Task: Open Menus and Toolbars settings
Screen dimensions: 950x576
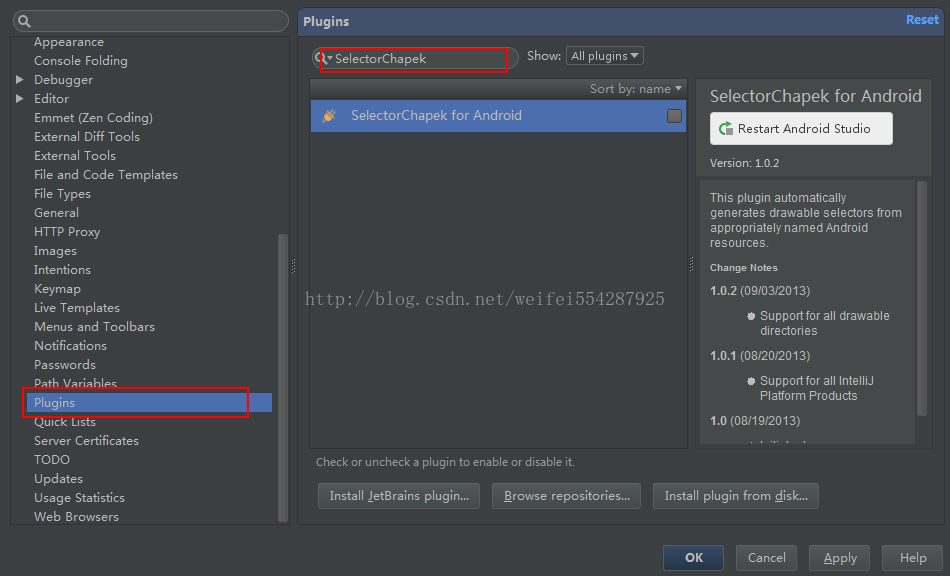Action: click(95, 326)
